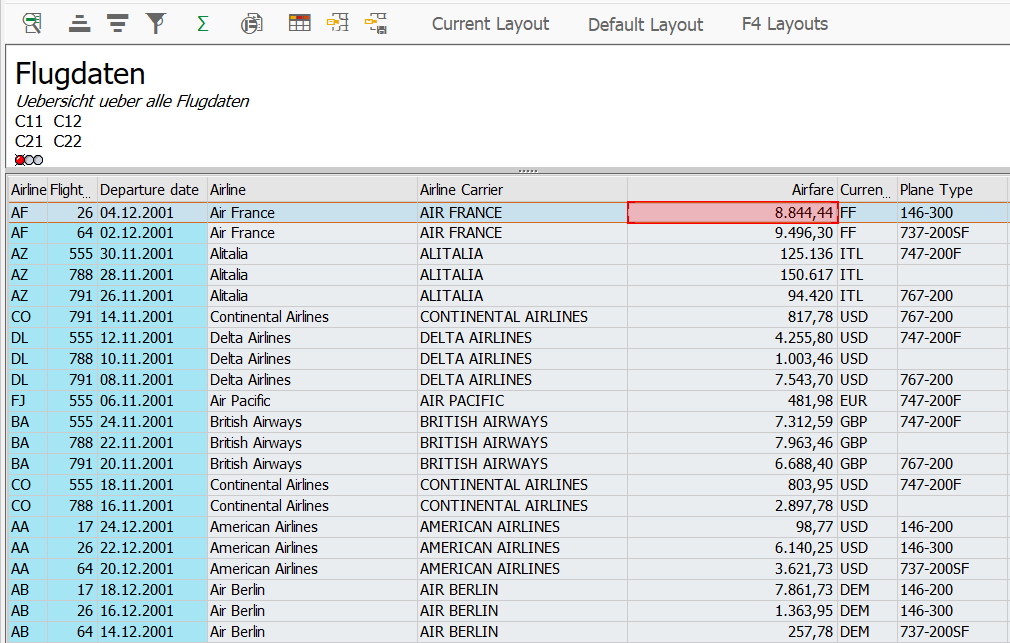Select Delta Airlines row dated 12.11.2001
The height and width of the screenshot is (643, 1010).
coord(312,338)
